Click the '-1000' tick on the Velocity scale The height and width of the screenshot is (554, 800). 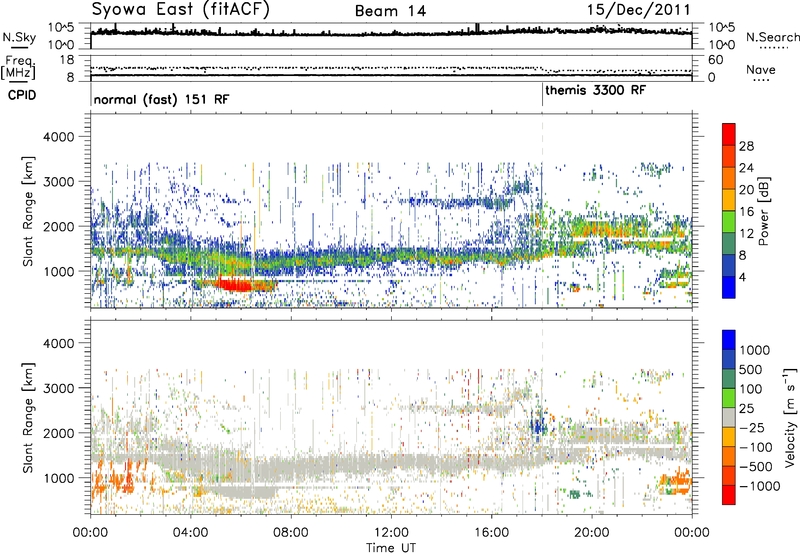tap(760, 486)
